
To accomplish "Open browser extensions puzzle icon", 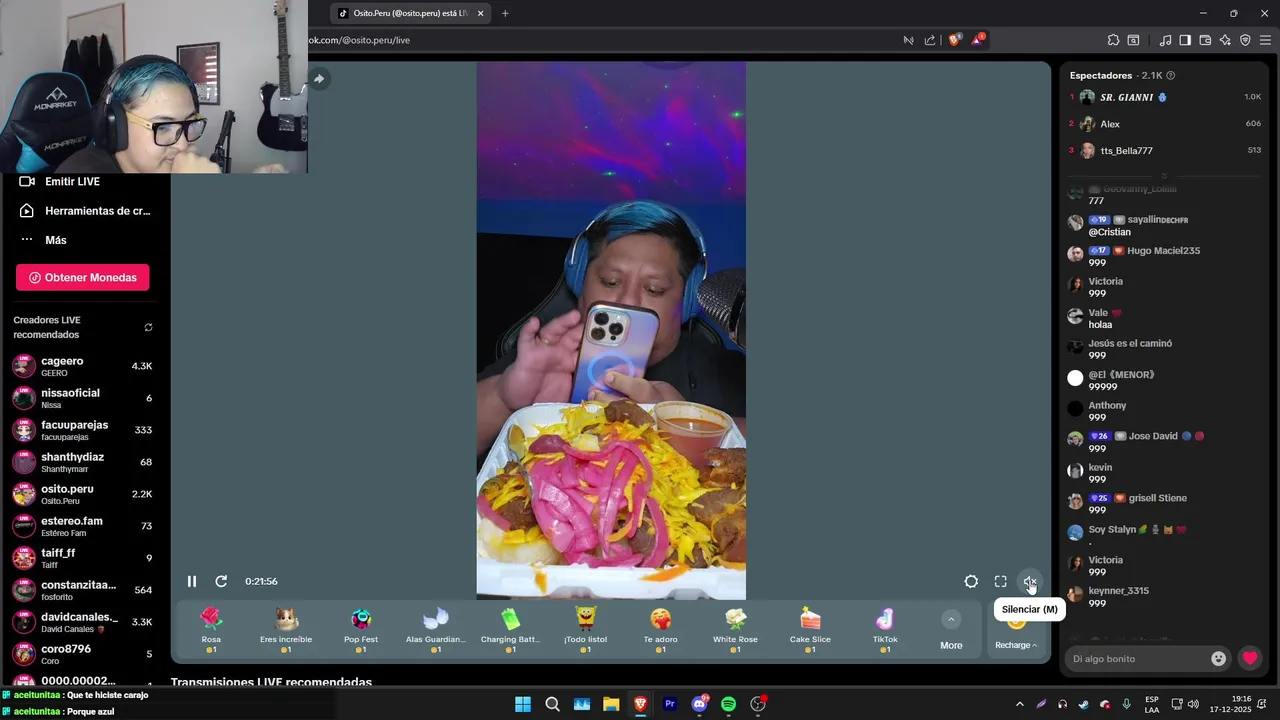I will (1113, 40).
